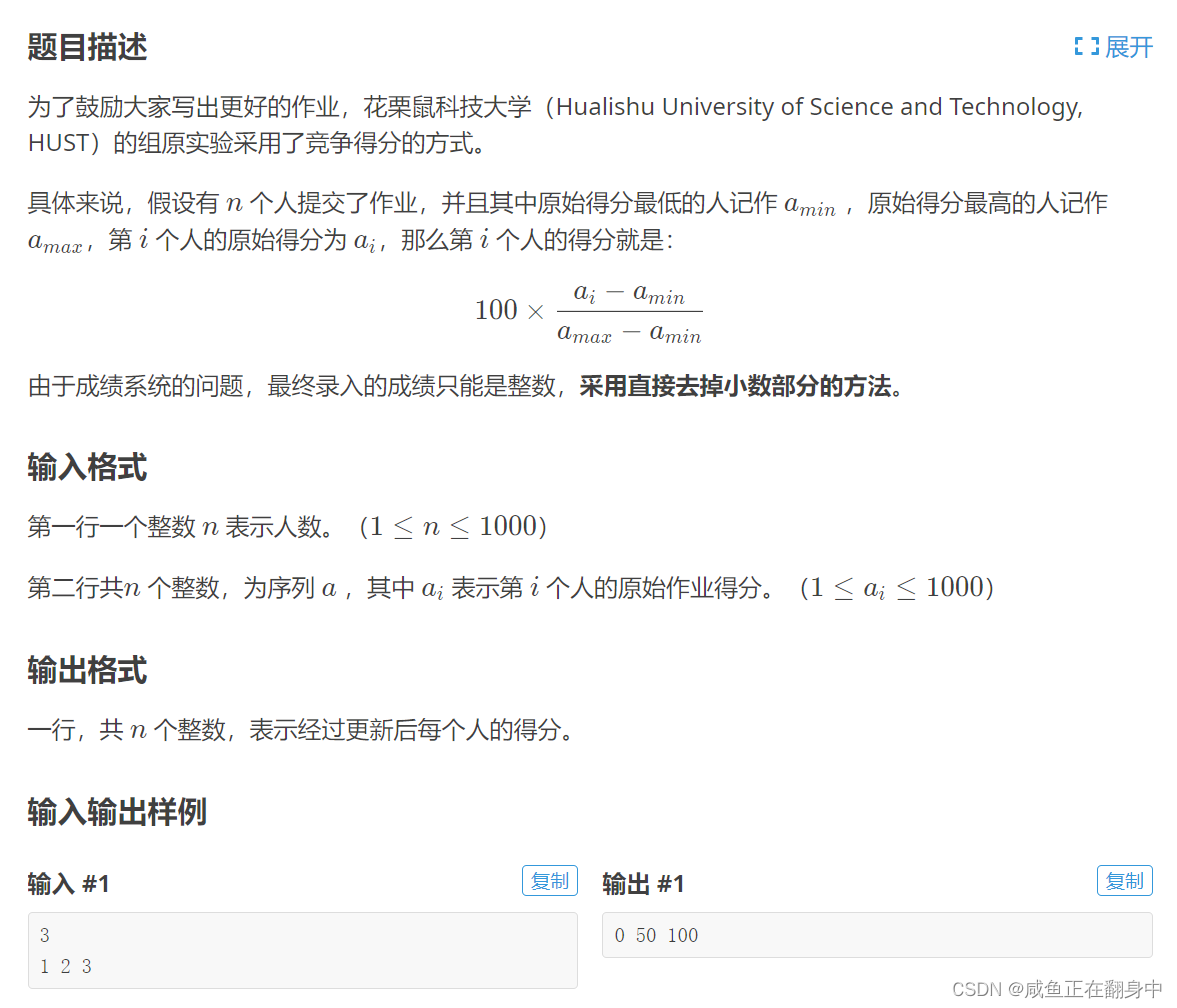Click the line 第一行一个整数 n 表示人数
This screenshot has height=1008, width=1177.
click(x=287, y=526)
